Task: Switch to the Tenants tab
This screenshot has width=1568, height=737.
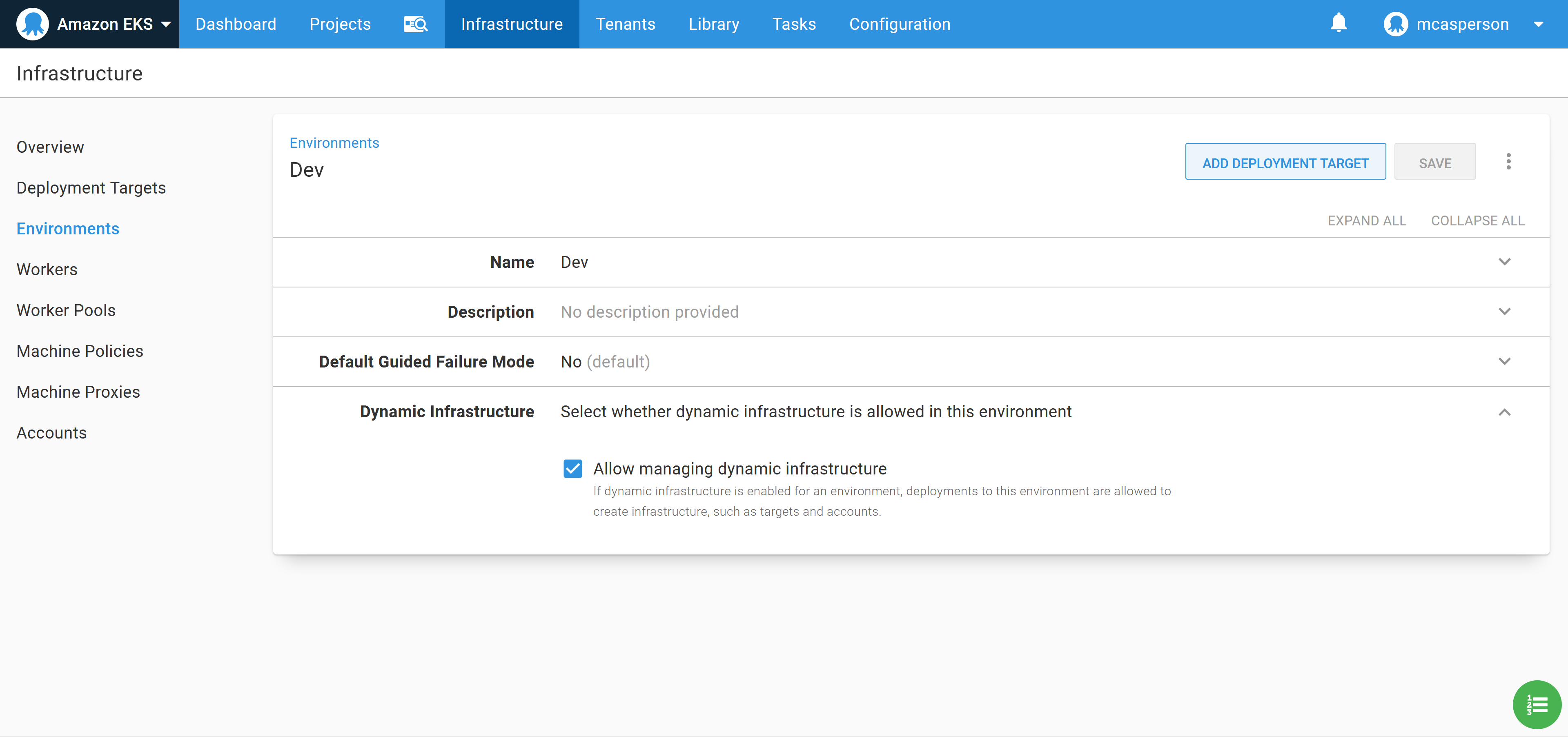Action: tap(626, 24)
